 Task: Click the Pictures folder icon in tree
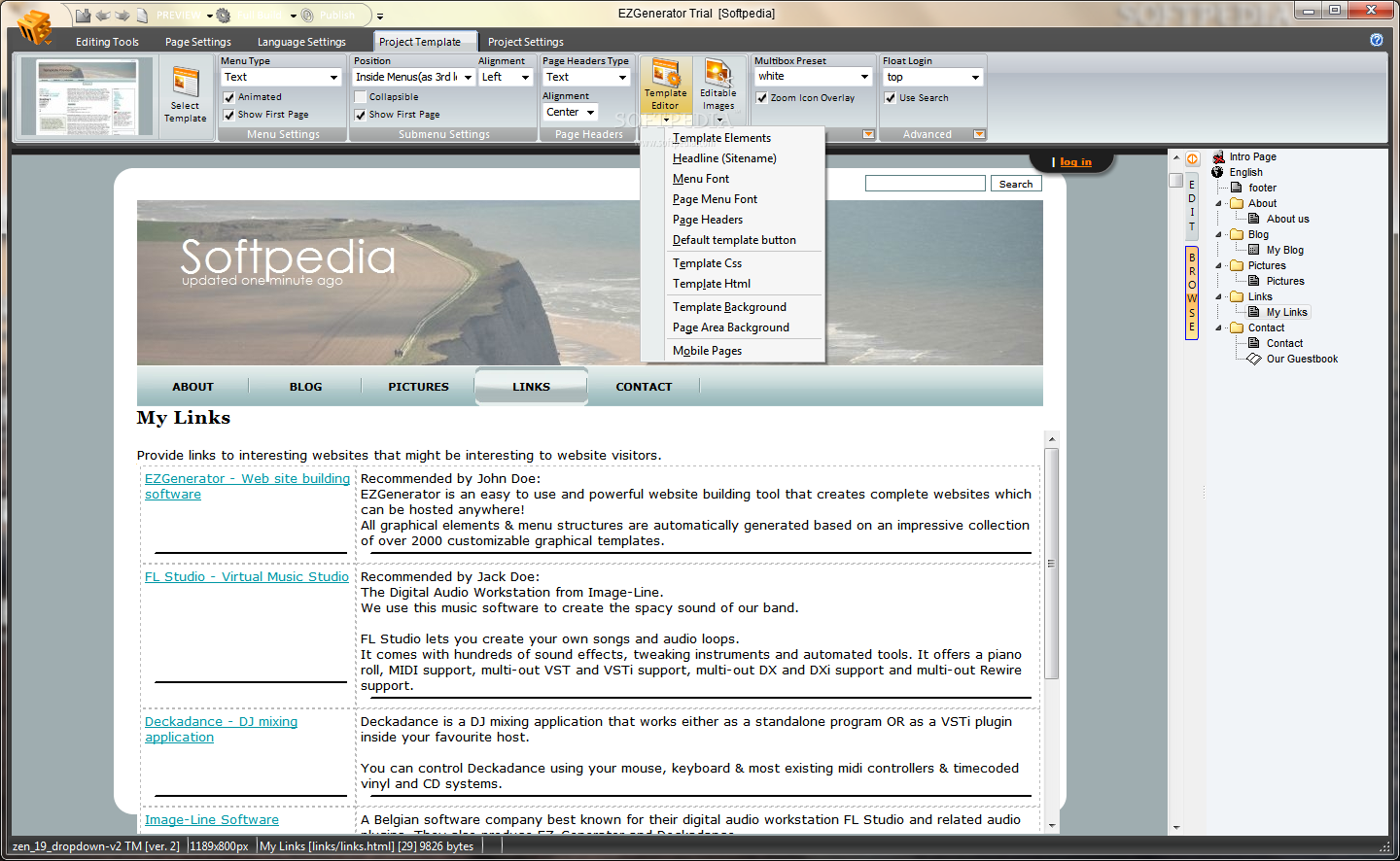[1237, 265]
